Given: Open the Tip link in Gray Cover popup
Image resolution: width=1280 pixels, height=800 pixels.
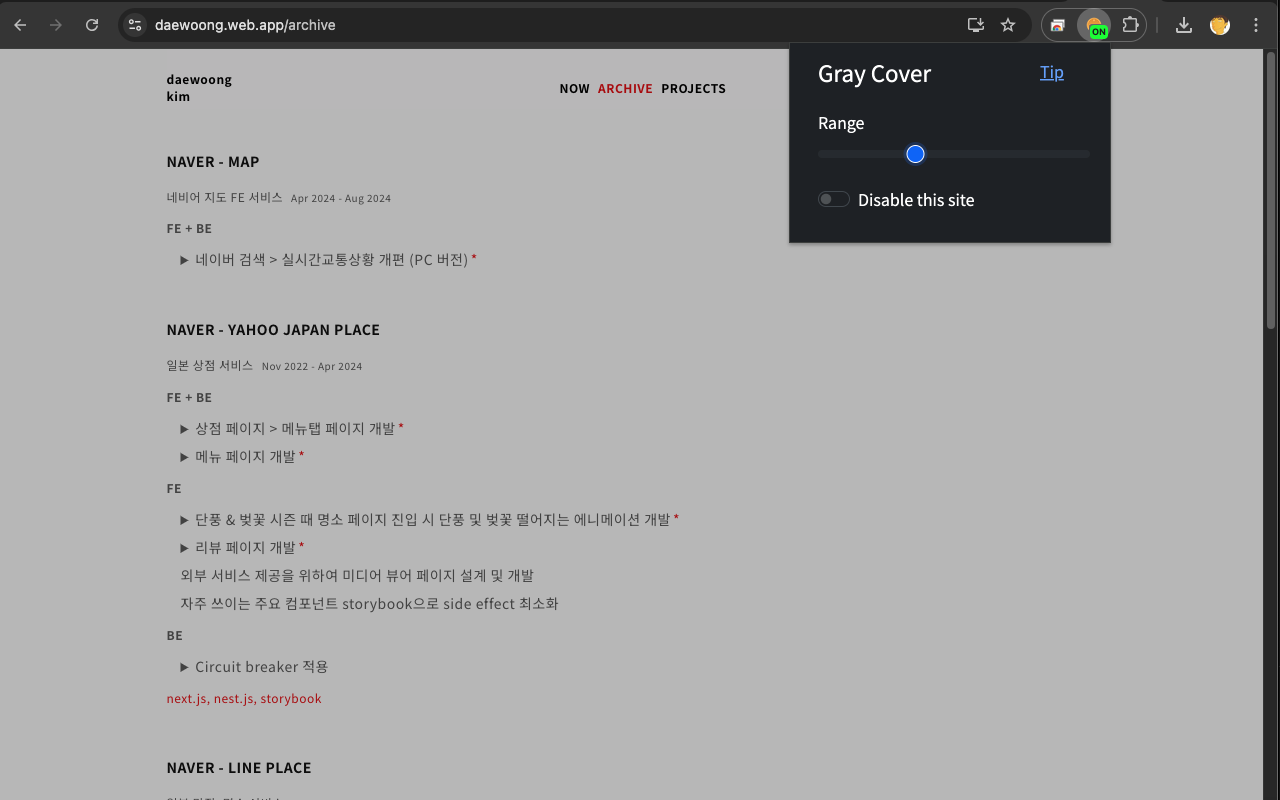Looking at the screenshot, I should click(x=1051, y=72).
